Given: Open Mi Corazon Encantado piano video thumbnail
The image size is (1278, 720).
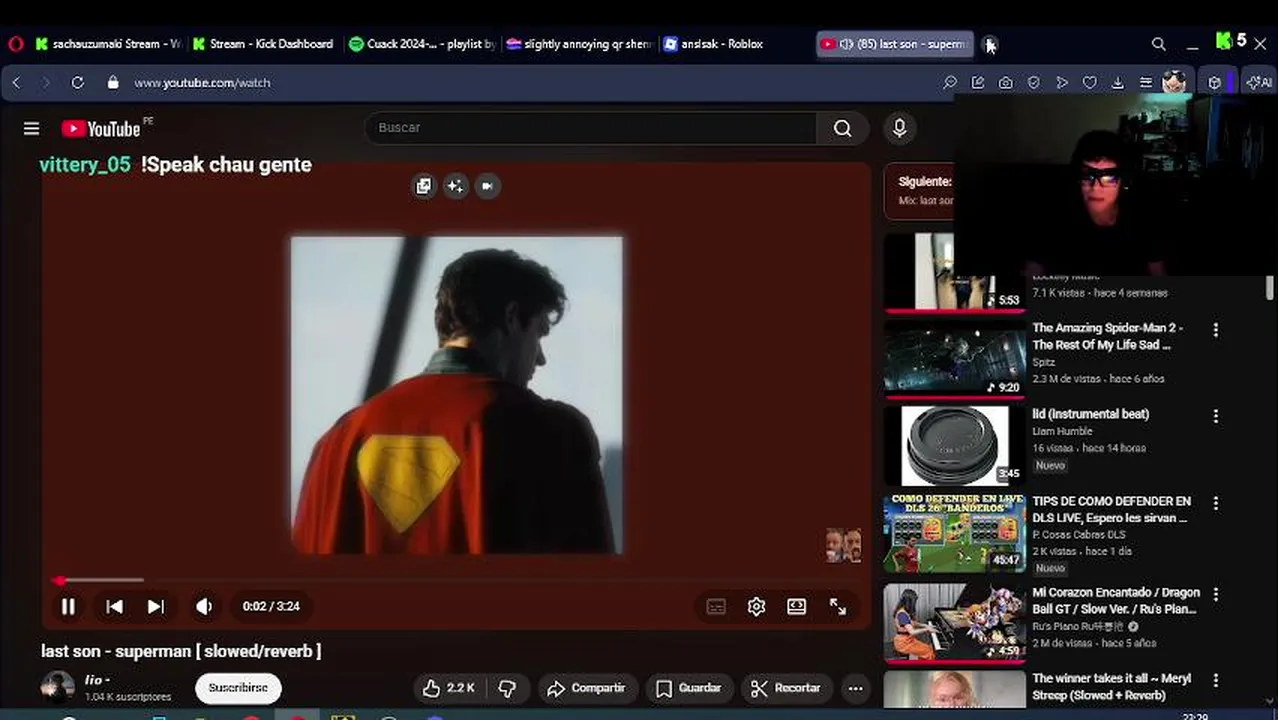Looking at the screenshot, I should tap(955, 623).
